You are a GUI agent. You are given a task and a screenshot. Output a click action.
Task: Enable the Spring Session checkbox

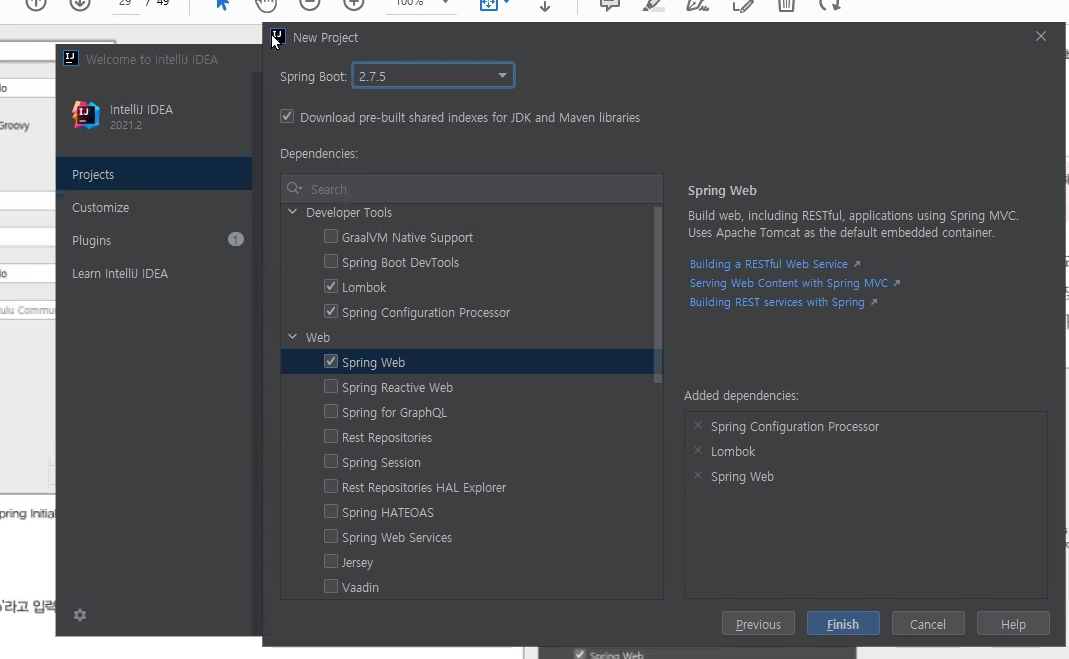tap(331, 461)
